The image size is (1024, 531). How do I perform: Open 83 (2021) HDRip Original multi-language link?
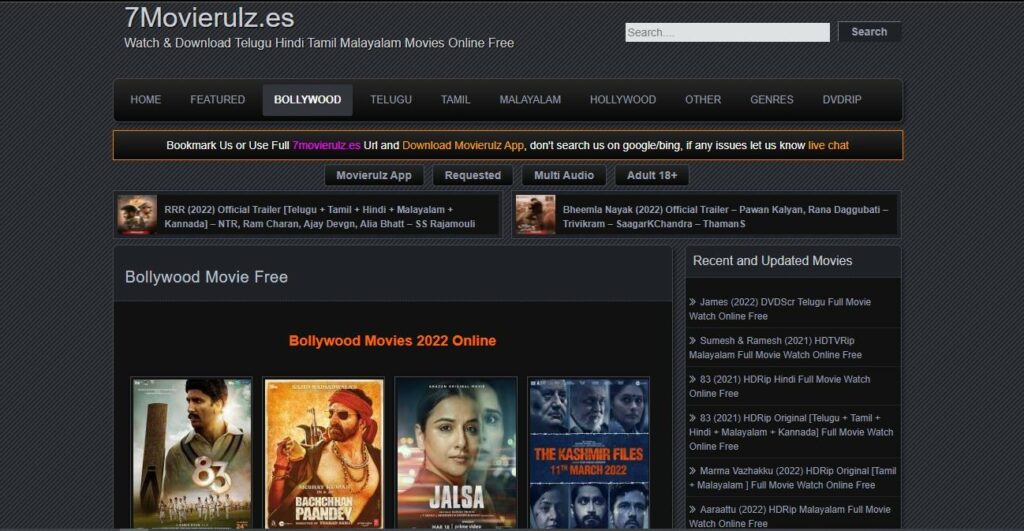[791, 432]
